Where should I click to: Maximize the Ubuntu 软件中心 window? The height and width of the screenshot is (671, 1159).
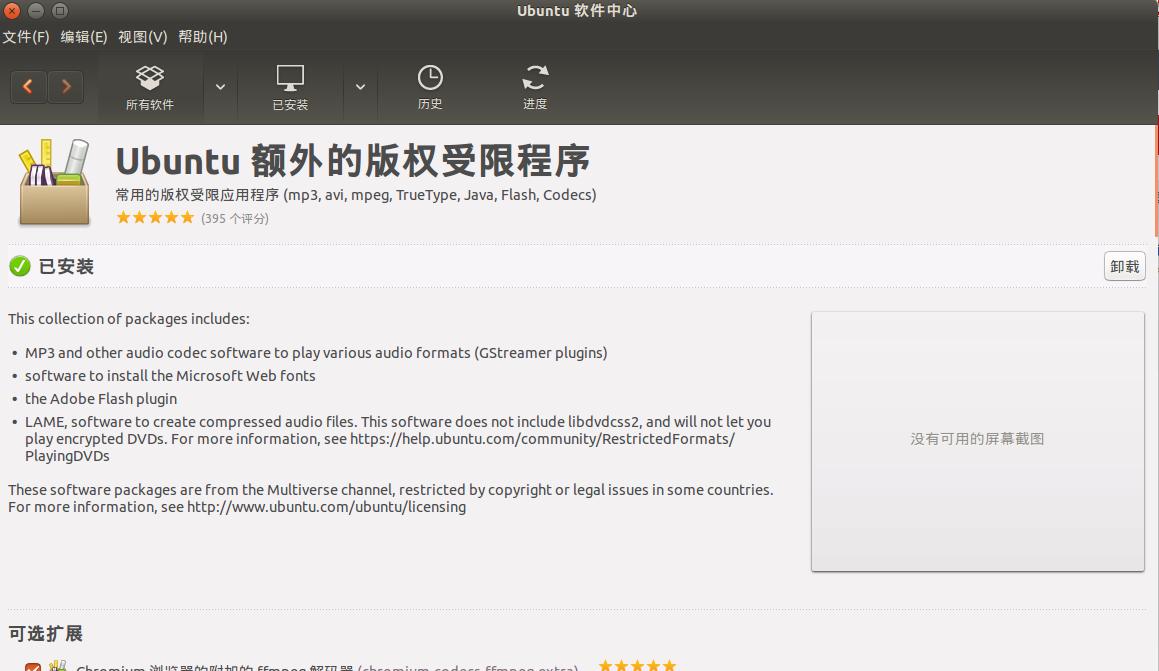(x=60, y=10)
